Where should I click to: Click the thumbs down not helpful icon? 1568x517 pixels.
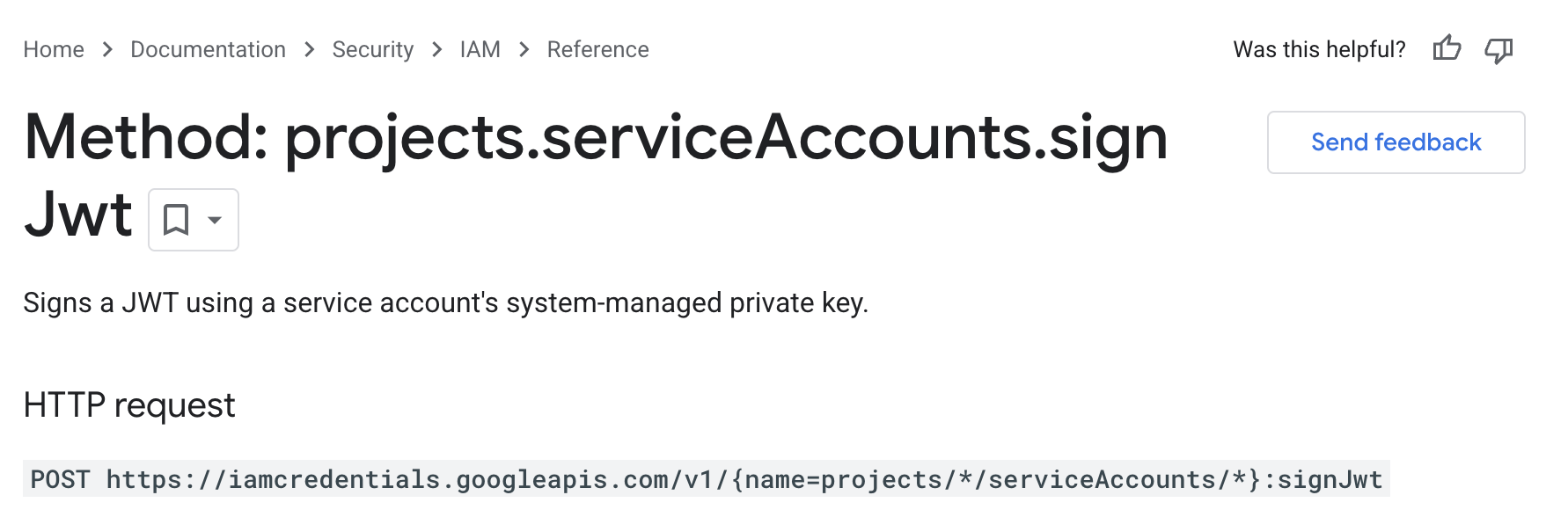(x=1498, y=49)
